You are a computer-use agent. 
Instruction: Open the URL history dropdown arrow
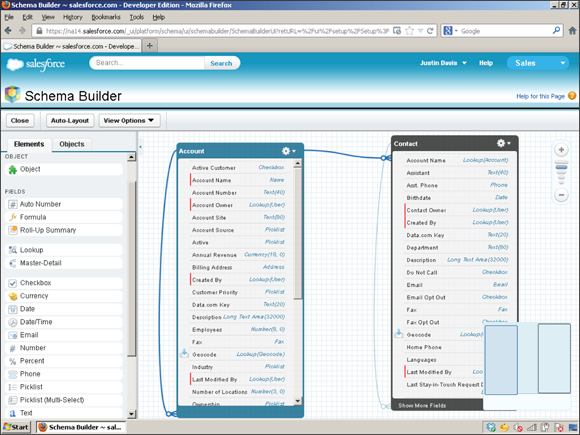point(421,31)
